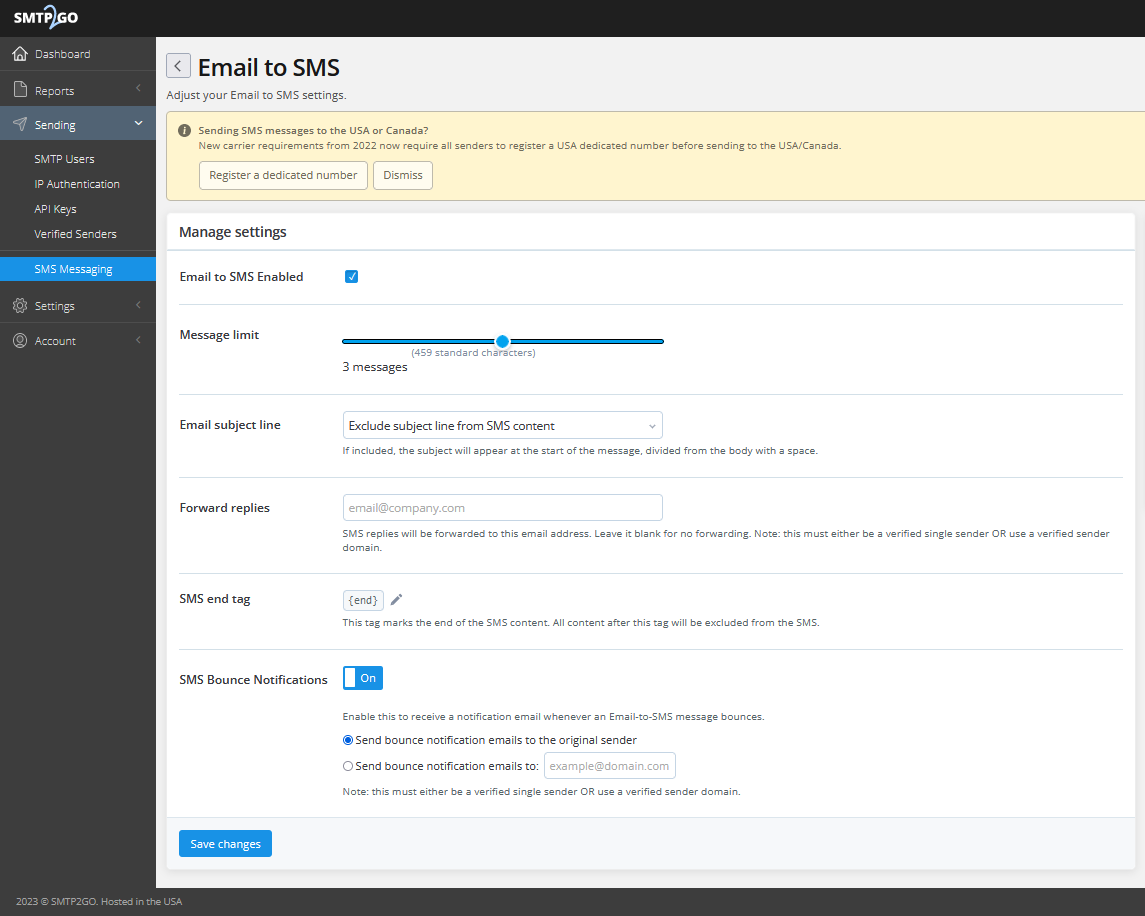
Task: Click the 'Email to SMS' page title
Action: [269, 67]
